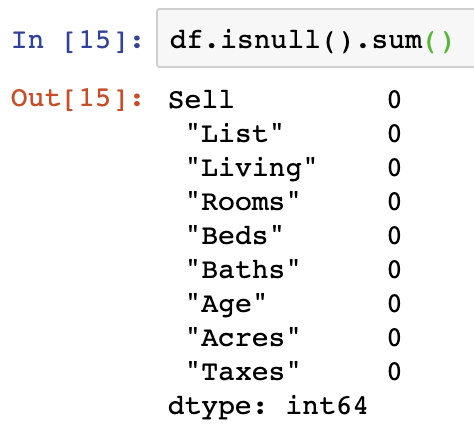Click the "Baths" column name in output
This screenshot has height=428, width=474.
pos(243,269)
